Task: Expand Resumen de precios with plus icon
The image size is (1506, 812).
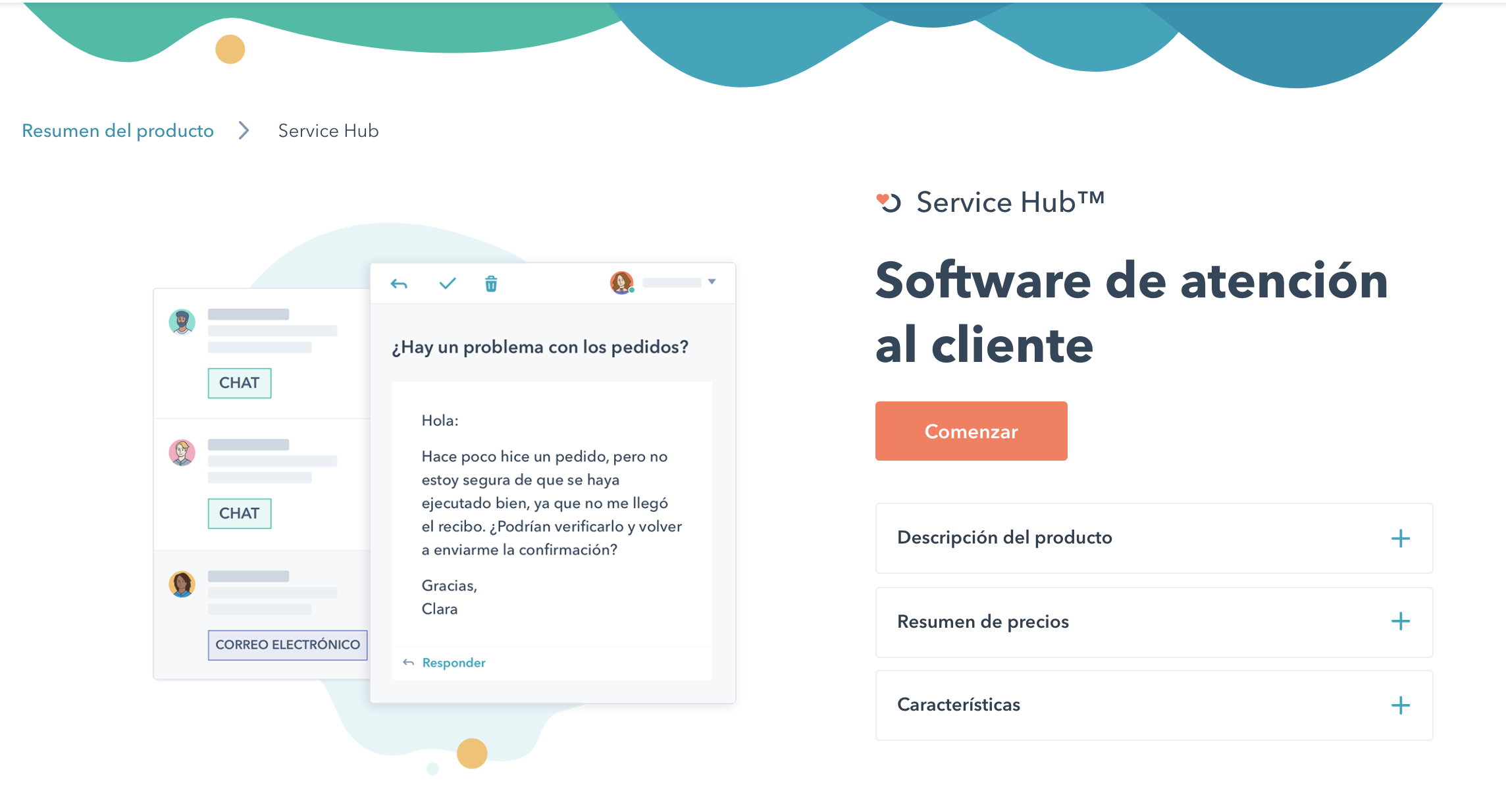Action: 1401,621
